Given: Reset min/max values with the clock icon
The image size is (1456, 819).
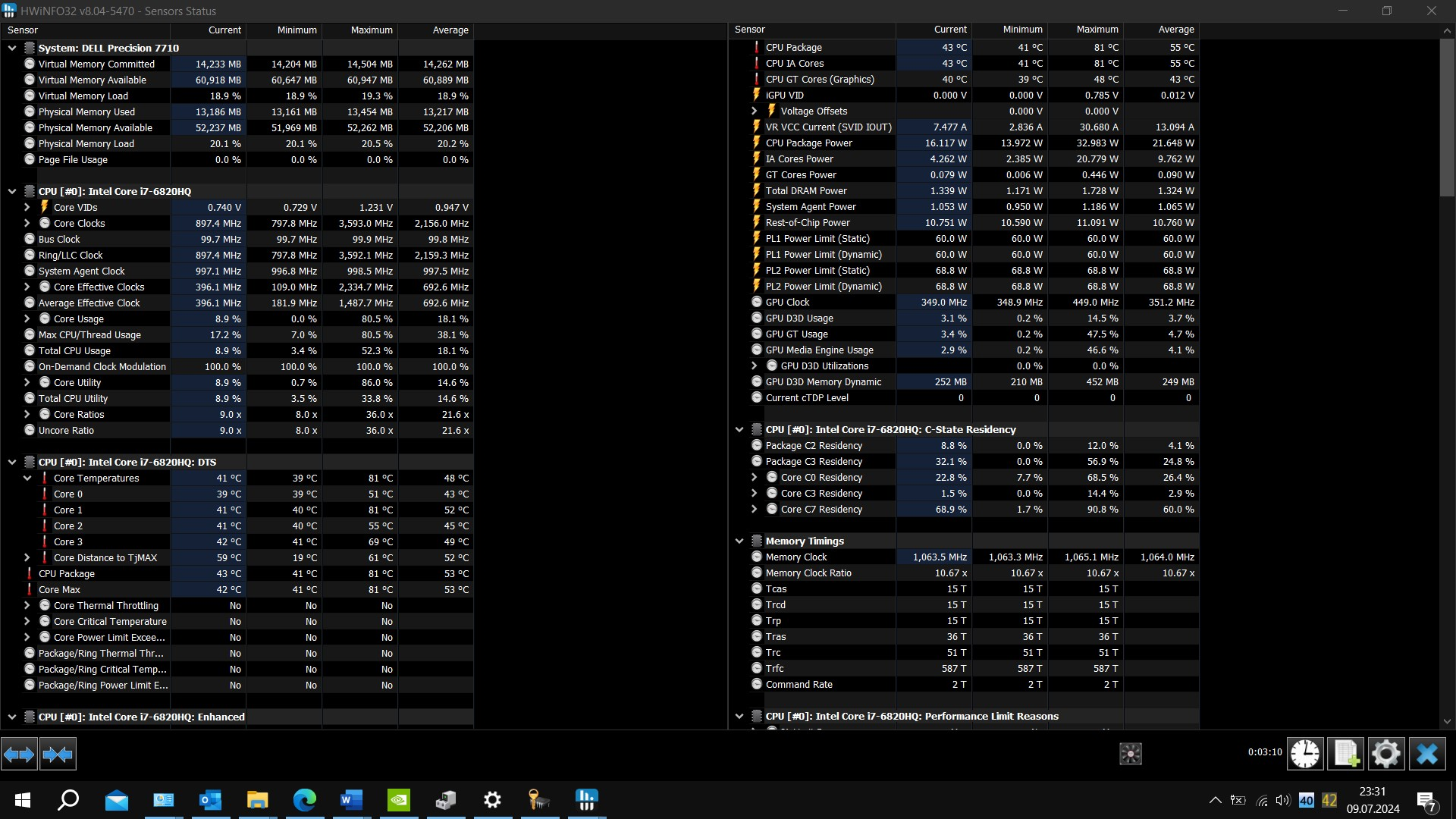Looking at the screenshot, I should click(x=1305, y=754).
